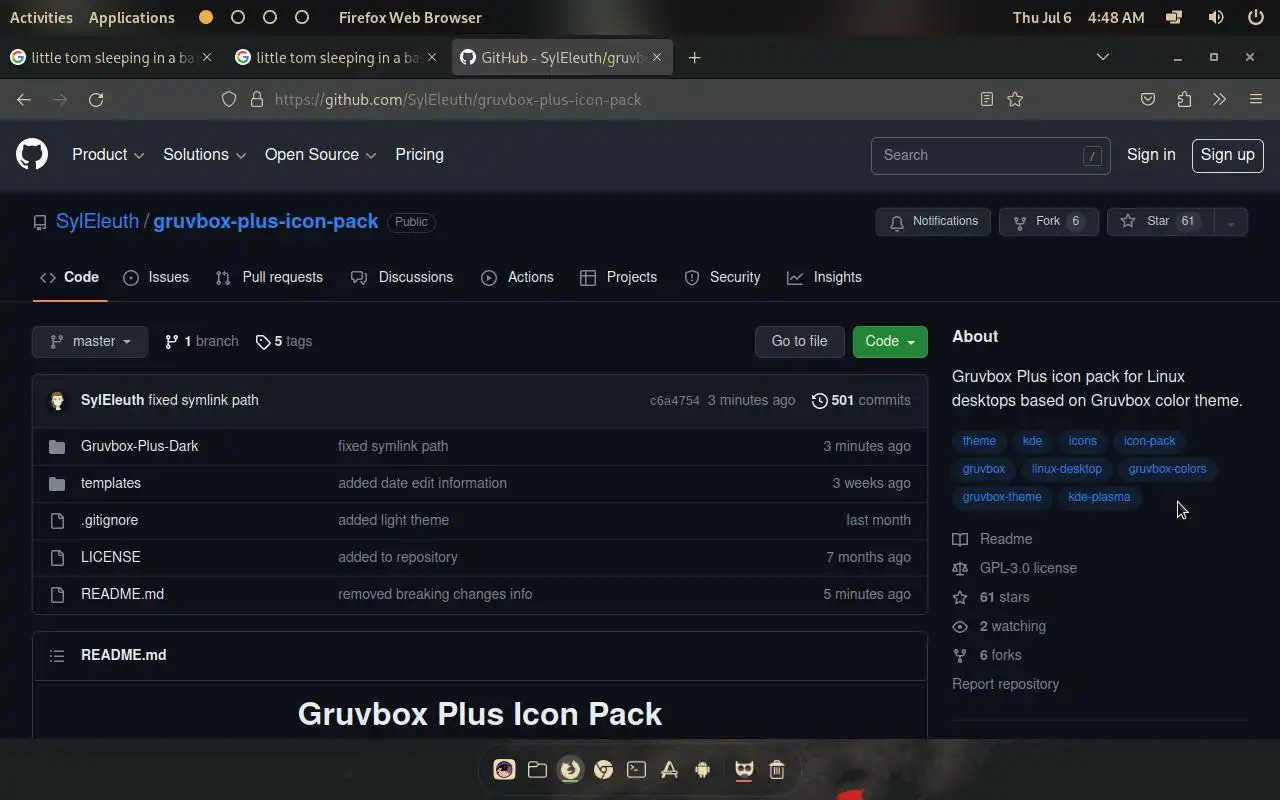The image size is (1280, 800).
Task: Click the Sign in link
Action: [1151, 155]
